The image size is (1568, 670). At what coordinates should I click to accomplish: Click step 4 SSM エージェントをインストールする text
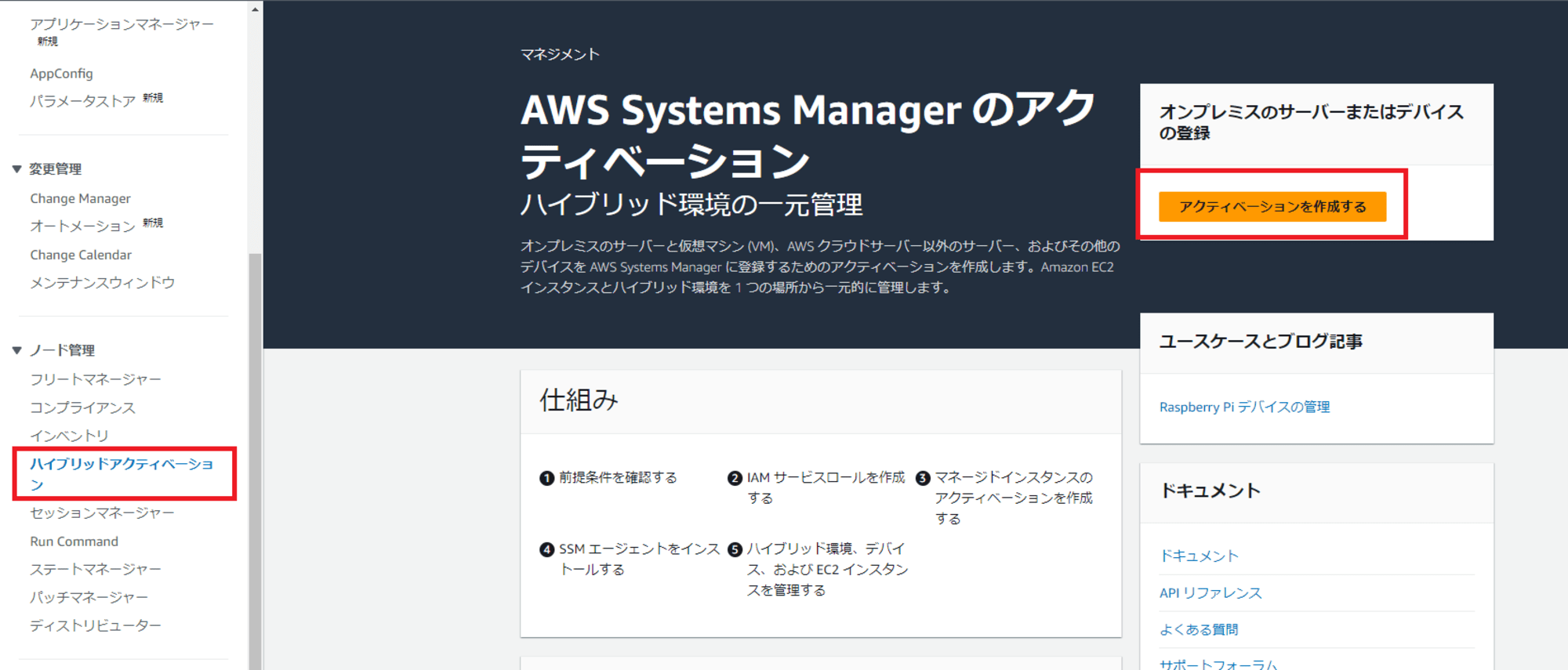coord(639,560)
